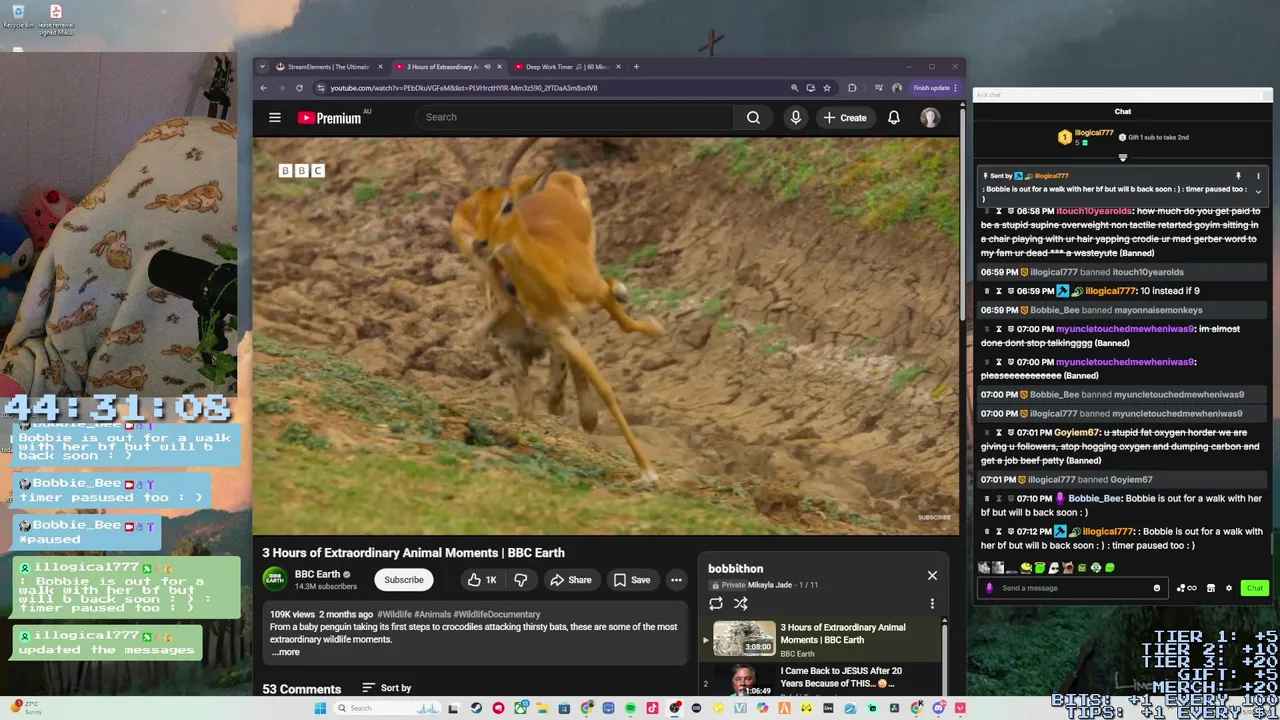
Task: Open the YouTube hamburger guide menu
Action: click(274, 117)
